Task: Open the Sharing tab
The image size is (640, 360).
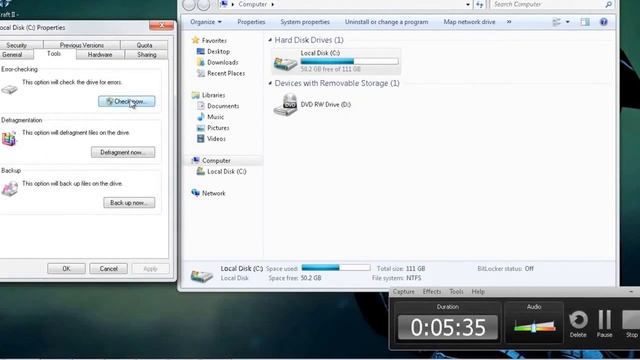Action: [x=147, y=54]
